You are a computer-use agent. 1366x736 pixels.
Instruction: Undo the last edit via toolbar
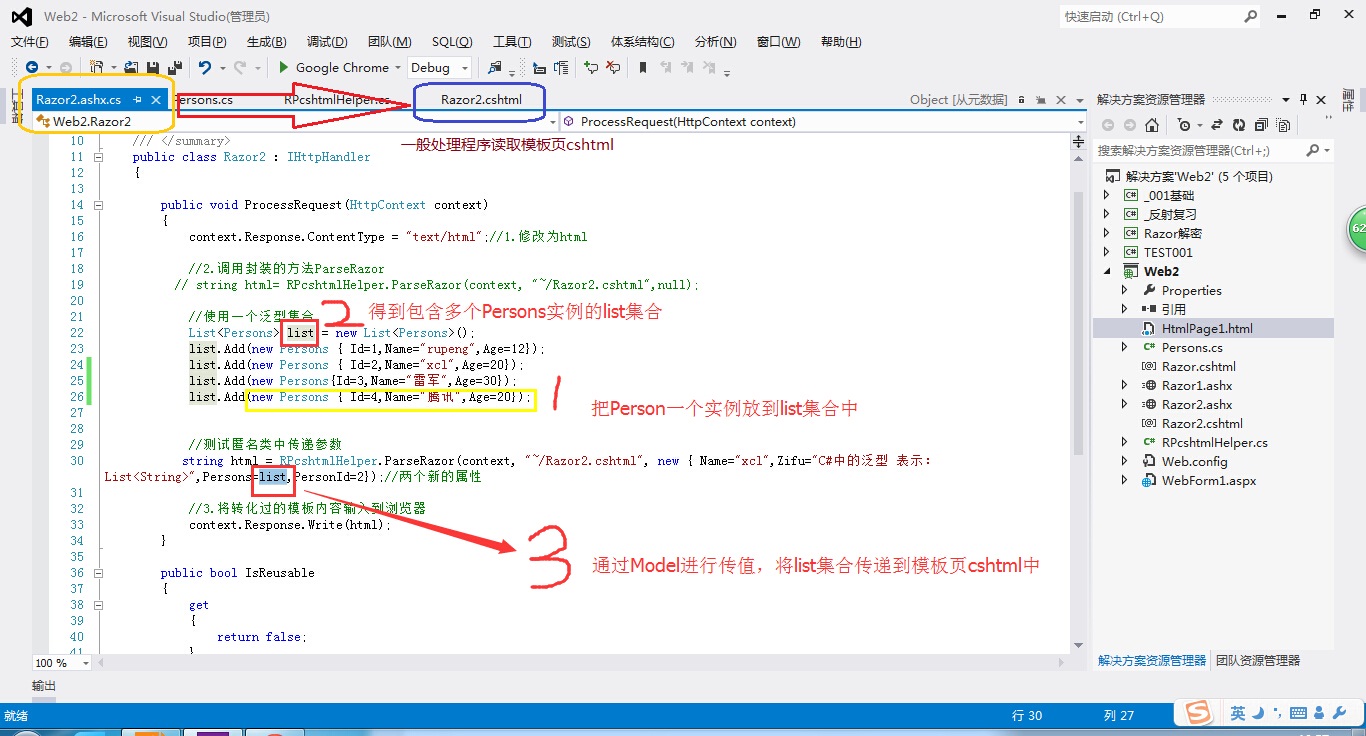tap(205, 67)
